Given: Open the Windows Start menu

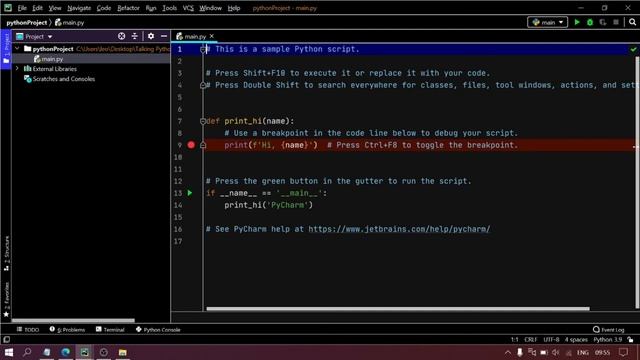Looking at the screenshot, I should click(9, 352).
